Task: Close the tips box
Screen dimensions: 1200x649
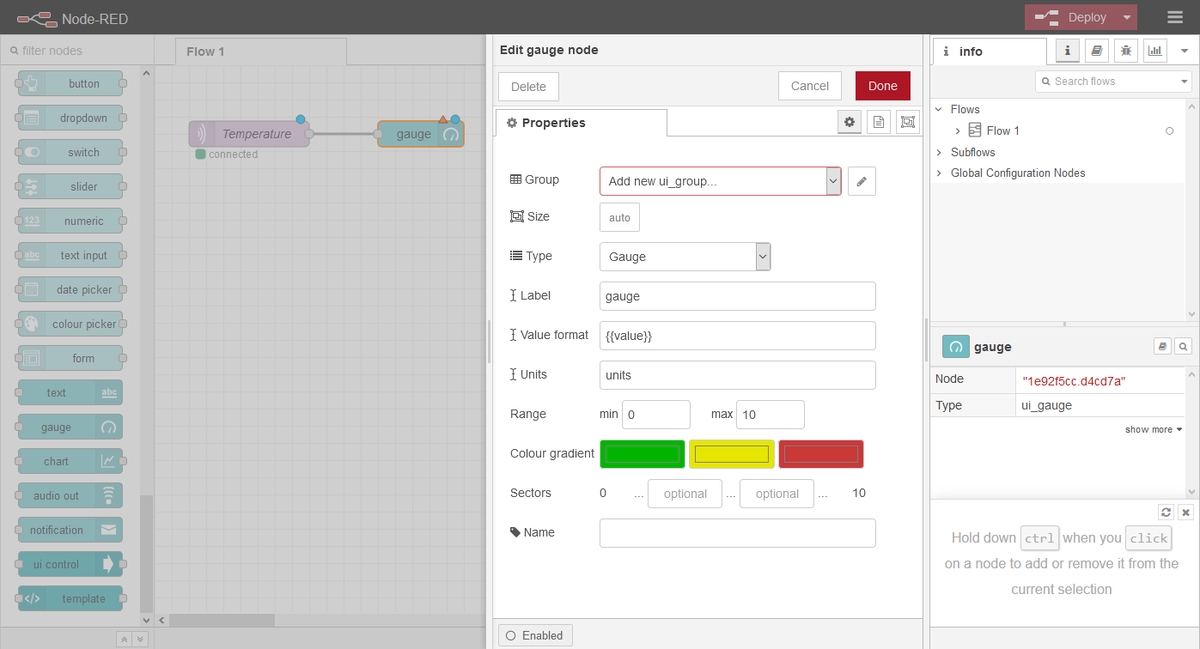Action: [x=1186, y=512]
